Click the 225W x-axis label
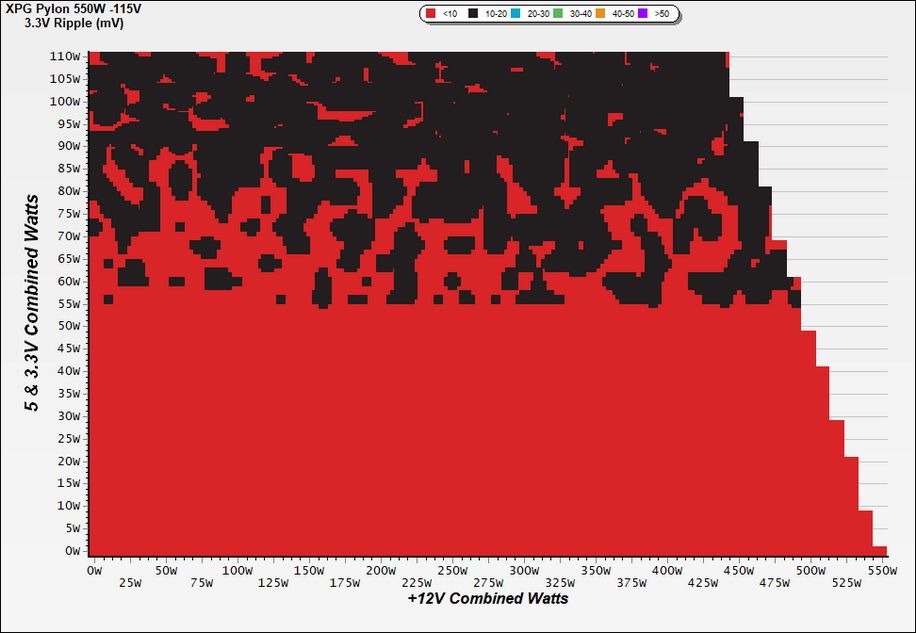916x633 pixels. click(x=417, y=582)
